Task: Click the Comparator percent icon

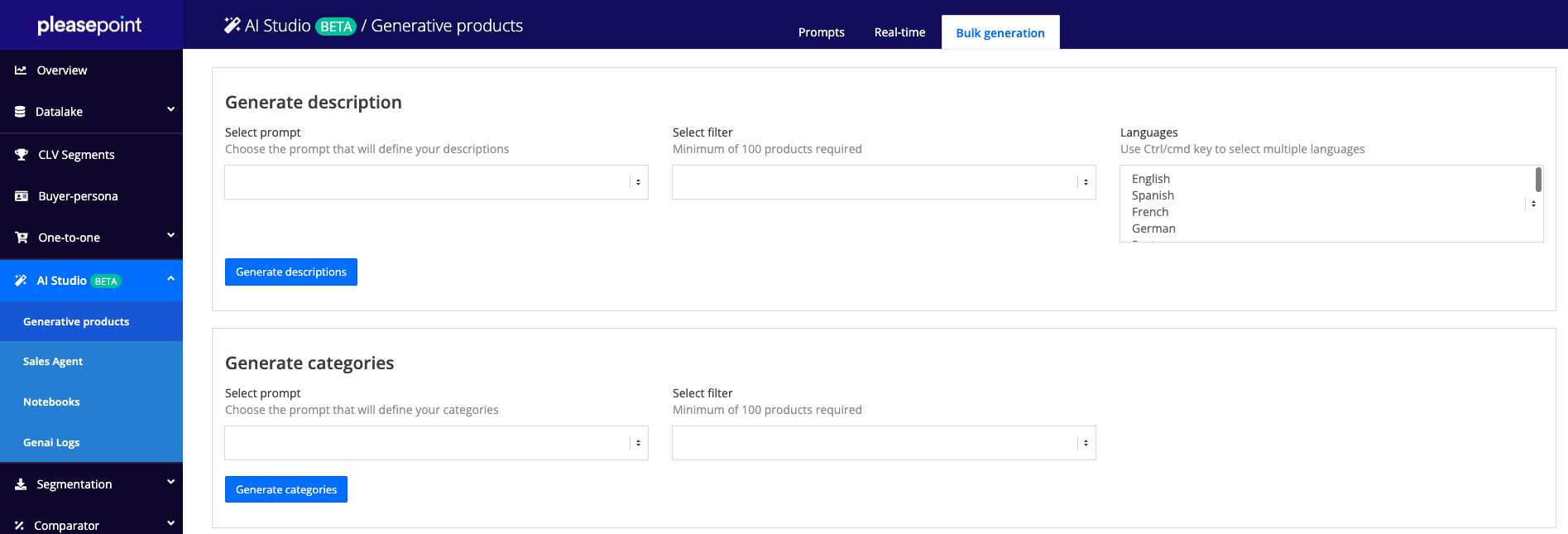Action: pos(19,526)
